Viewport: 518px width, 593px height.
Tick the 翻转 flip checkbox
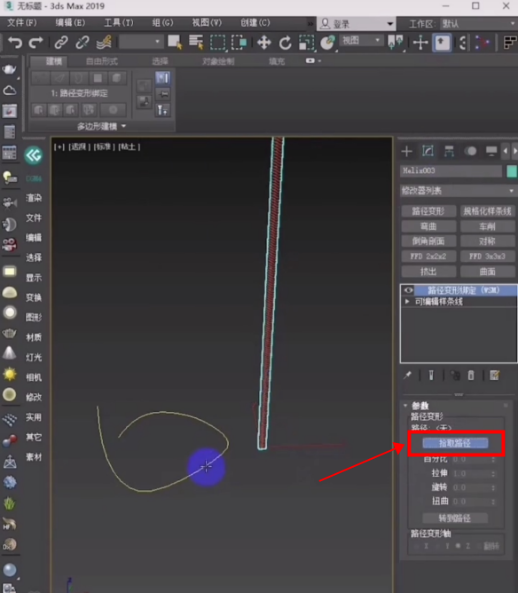tap(479, 546)
